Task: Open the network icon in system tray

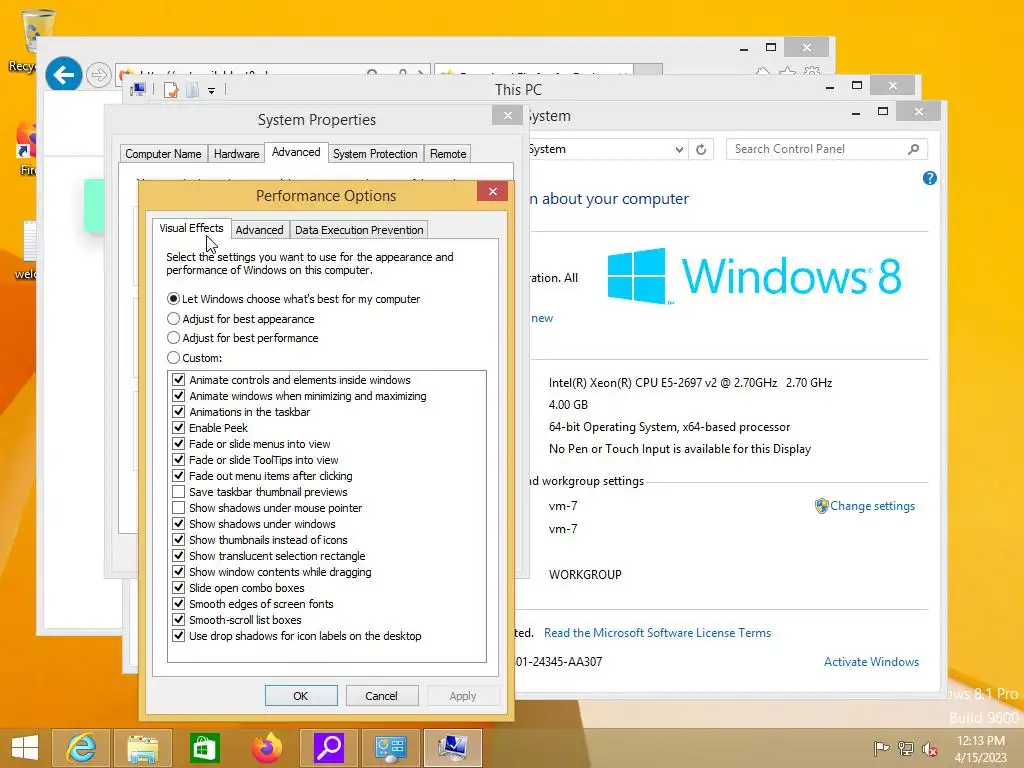Action: click(906, 748)
